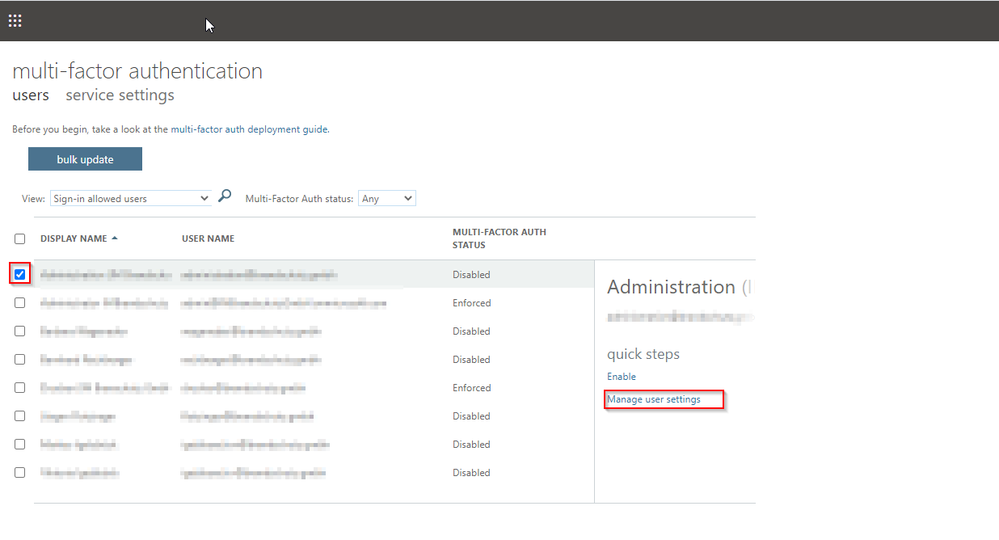The height and width of the screenshot is (540, 999).
Task: Click the search magnifier icon beside View
Action: pyautogui.click(x=225, y=197)
